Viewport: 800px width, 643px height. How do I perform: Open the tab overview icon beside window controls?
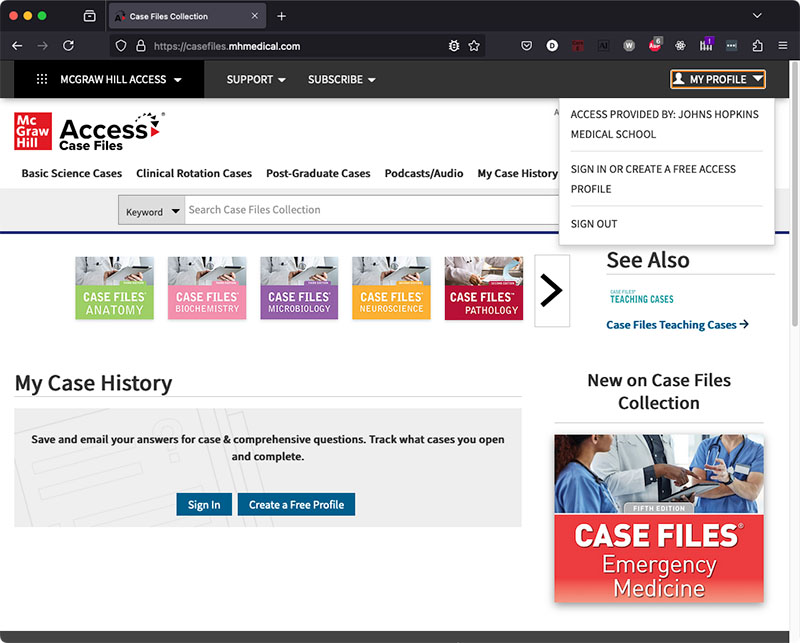tap(89, 16)
